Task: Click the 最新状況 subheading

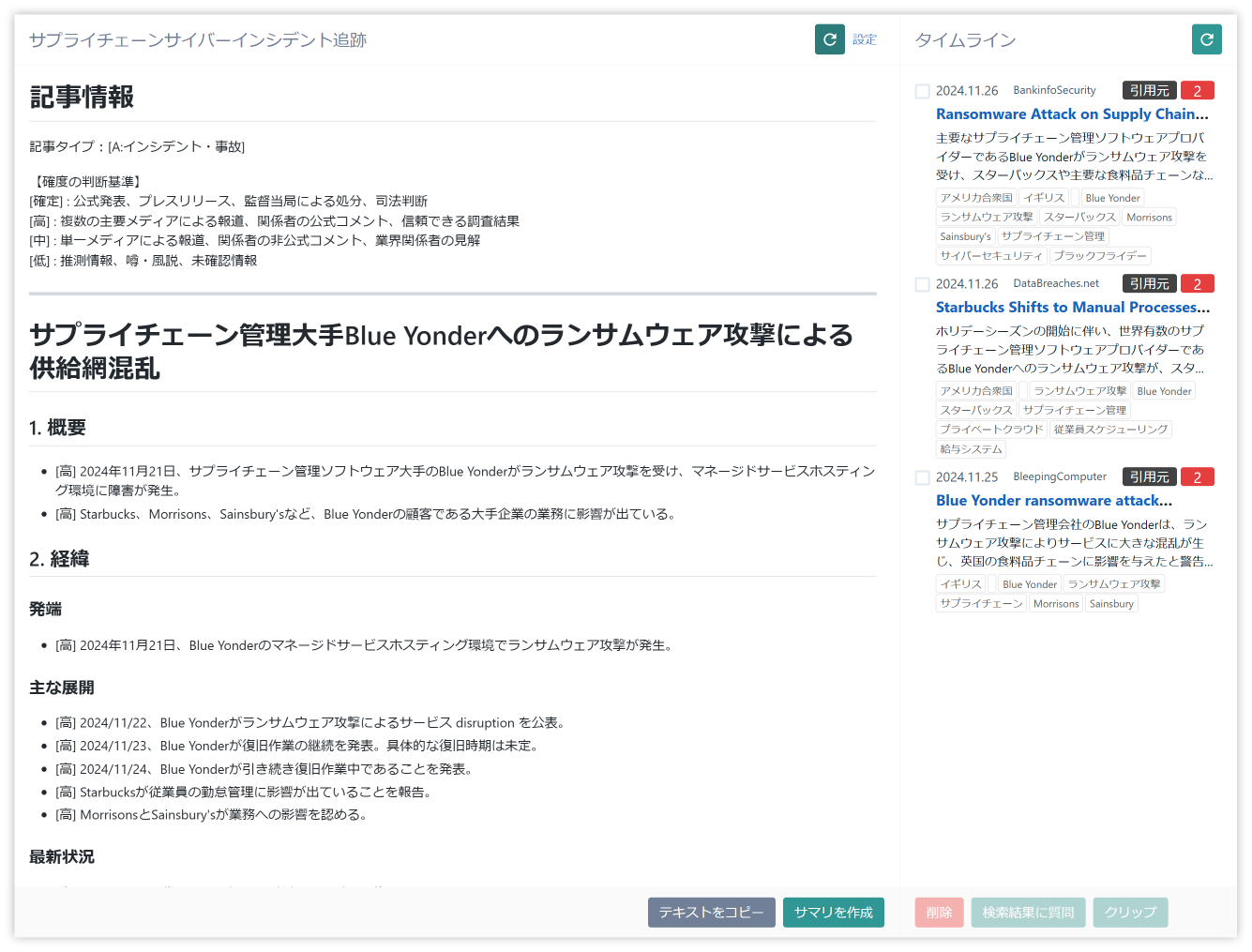Action: [x=62, y=857]
